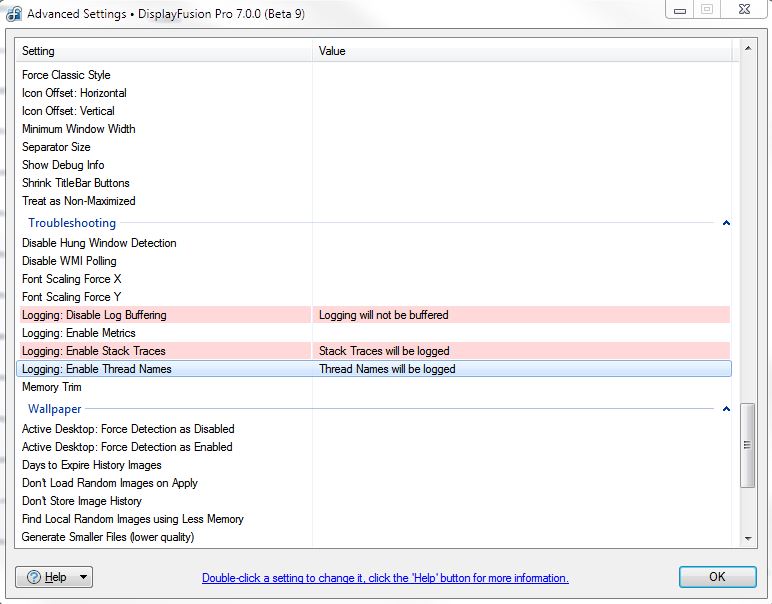Select the Memory Trim setting
Image resolution: width=772 pixels, height=604 pixels.
[52, 387]
